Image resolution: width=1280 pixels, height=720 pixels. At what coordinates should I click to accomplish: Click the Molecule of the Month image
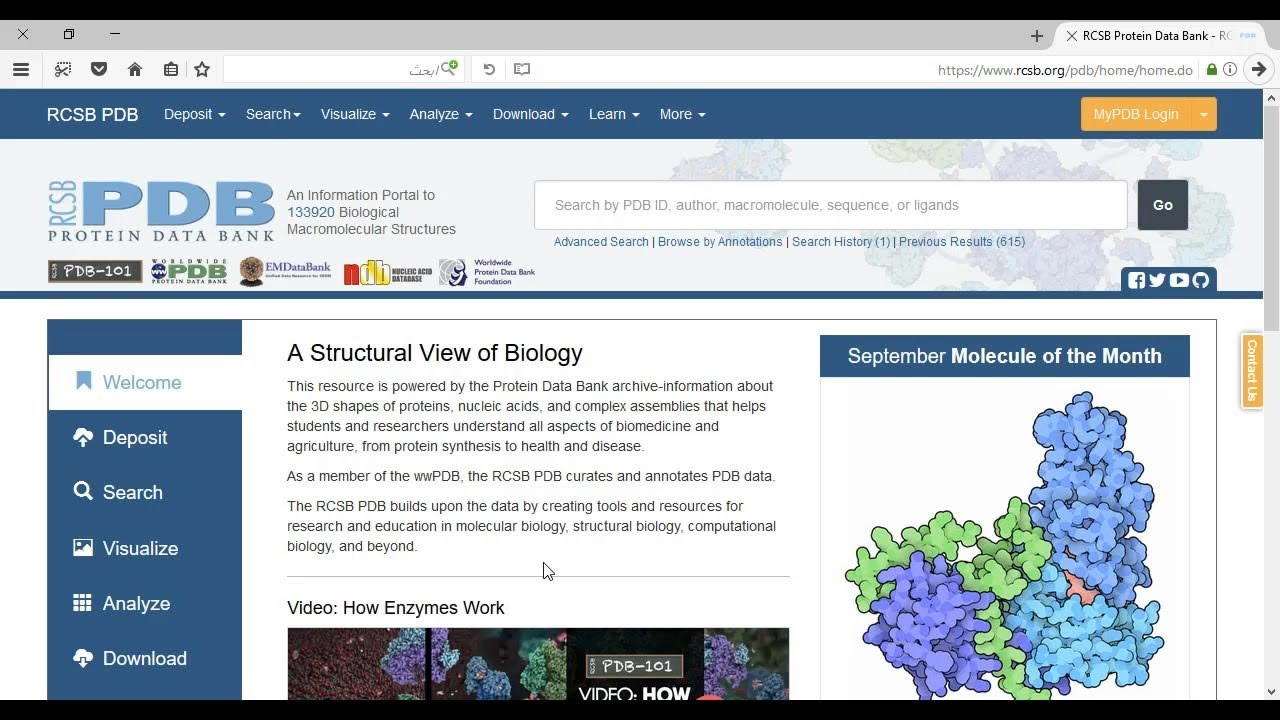[1005, 543]
